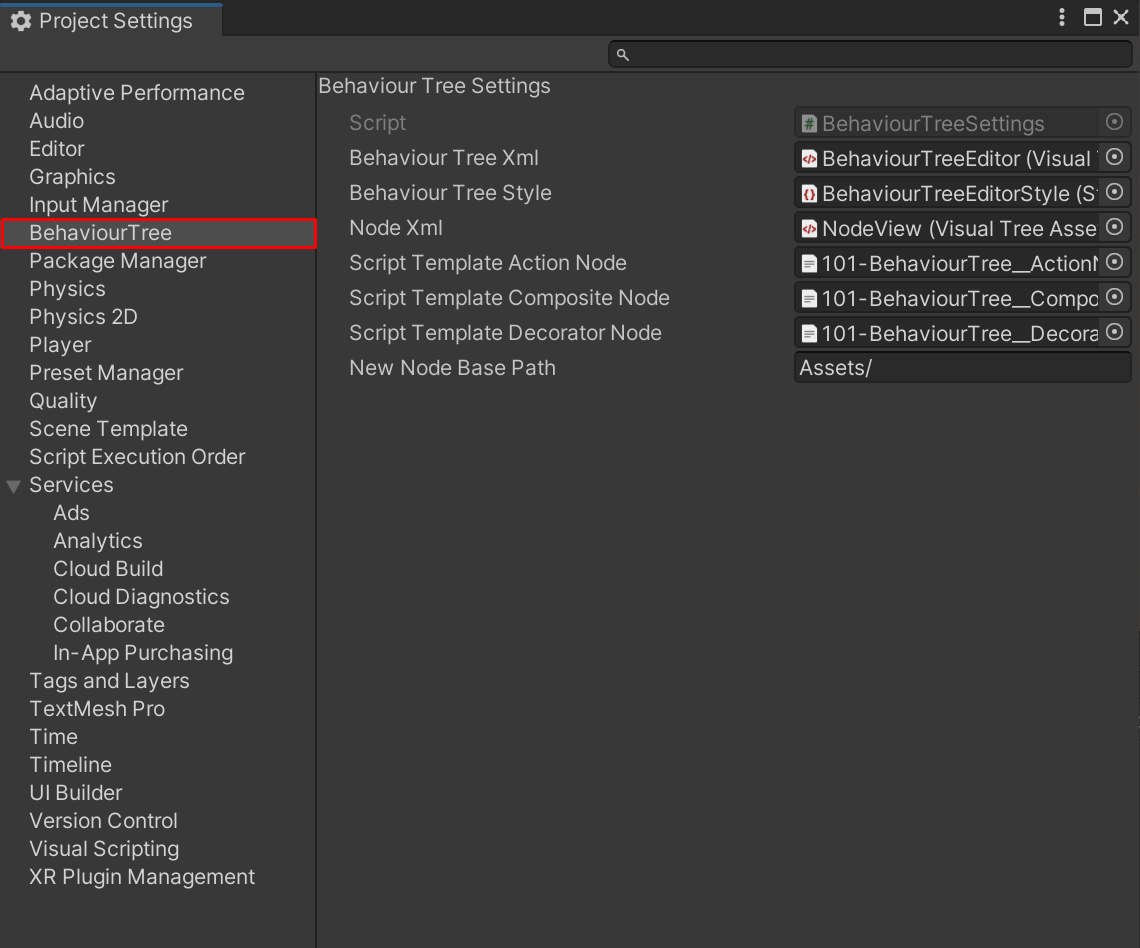Open Tags and Layers settings
This screenshot has width=1140, height=948.
[x=109, y=680]
